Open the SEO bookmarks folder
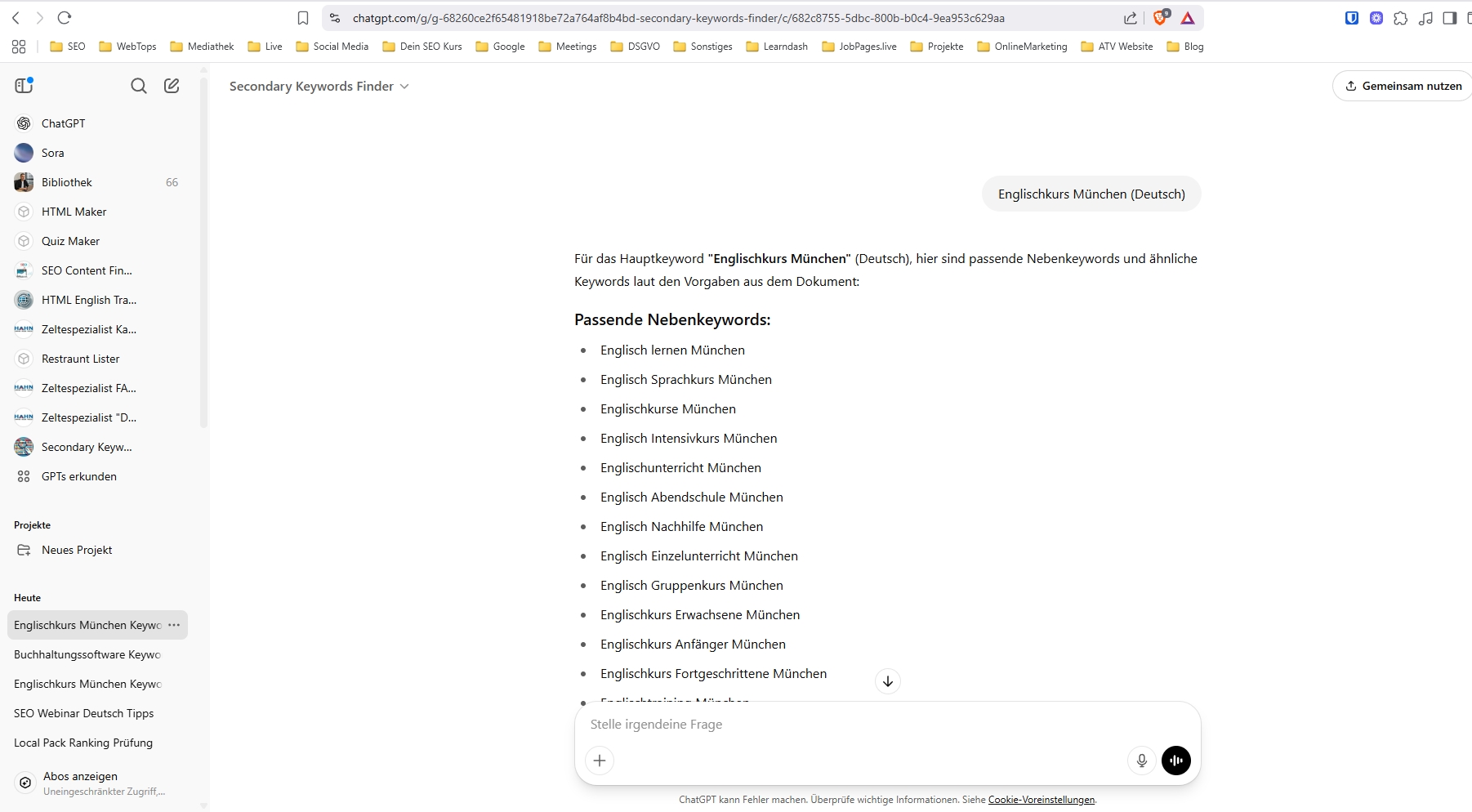Screen dimensions: 1472x812 point(68,47)
